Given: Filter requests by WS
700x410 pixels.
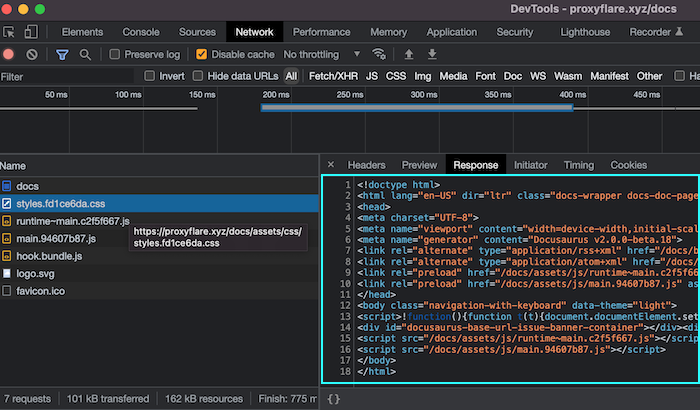Looking at the screenshot, I should click(538, 76).
